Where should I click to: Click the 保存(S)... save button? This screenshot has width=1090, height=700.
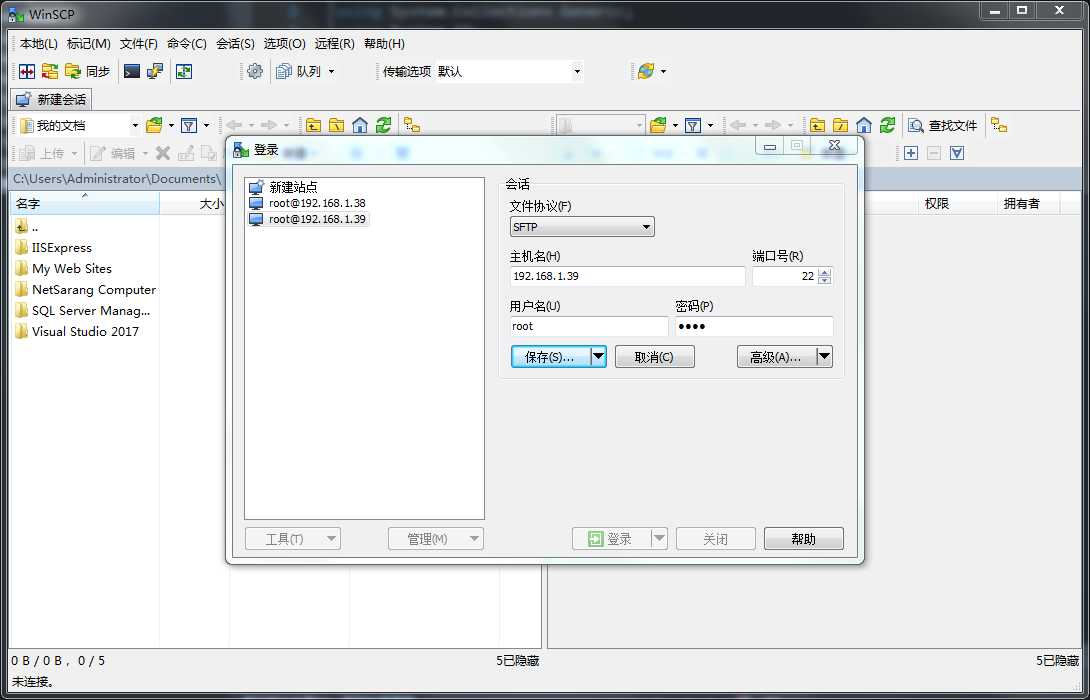tap(551, 357)
